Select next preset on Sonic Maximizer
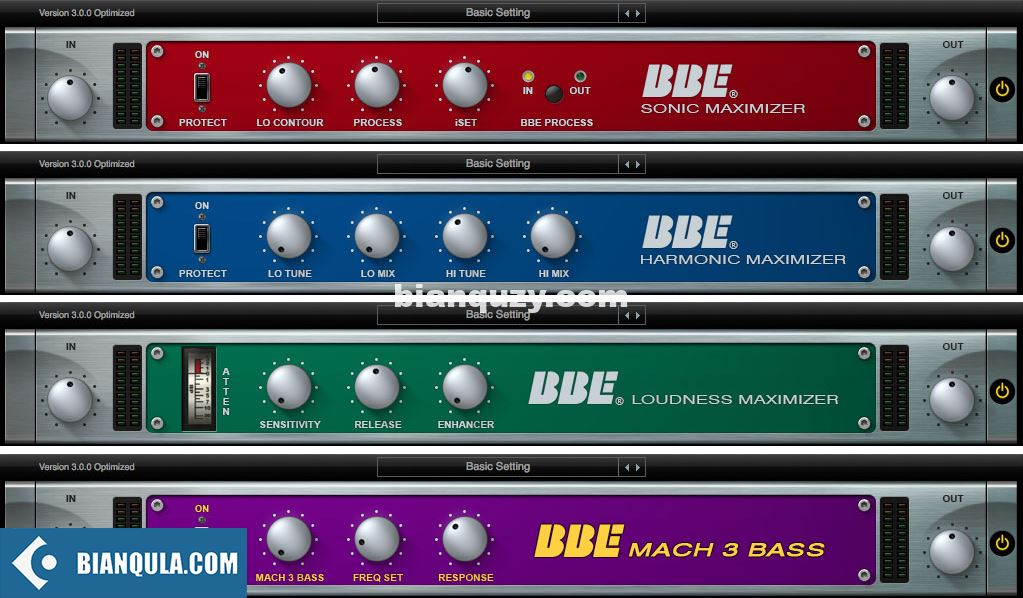 637,13
